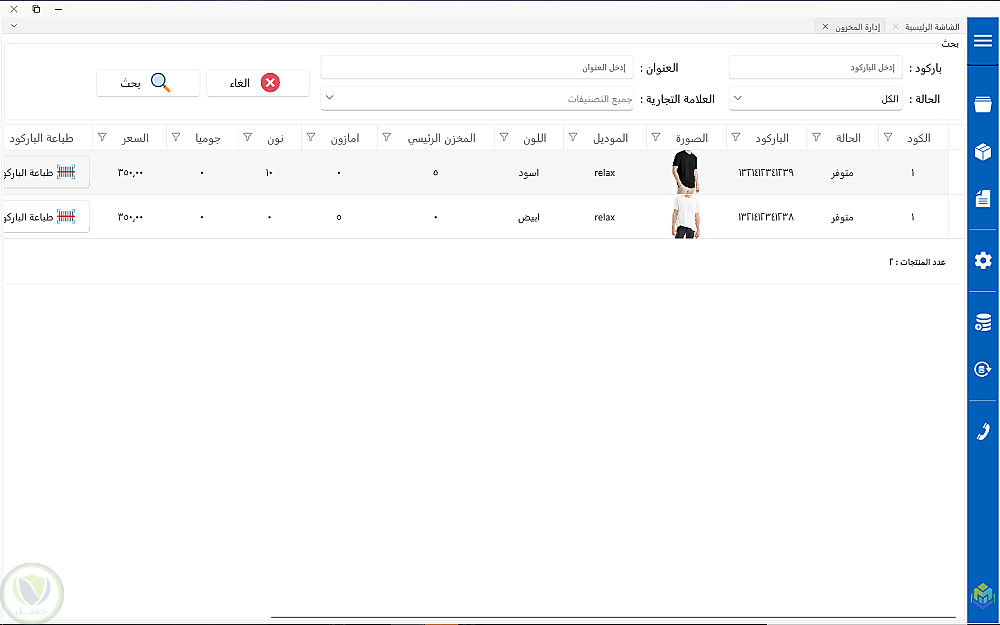This screenshot has height=625, width=1000.
Task: Filter the الحالة column
Action: tap(816, 137)
